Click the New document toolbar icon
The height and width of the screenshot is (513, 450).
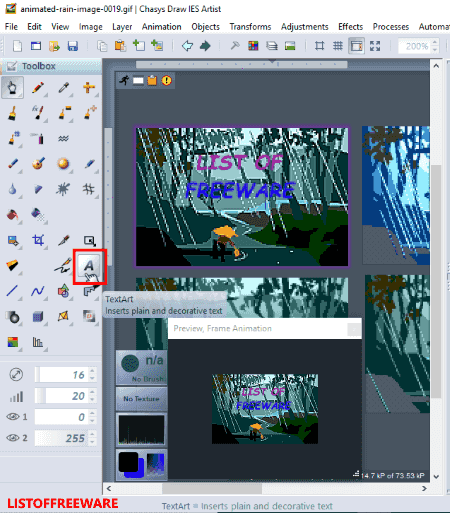(17, 46)
